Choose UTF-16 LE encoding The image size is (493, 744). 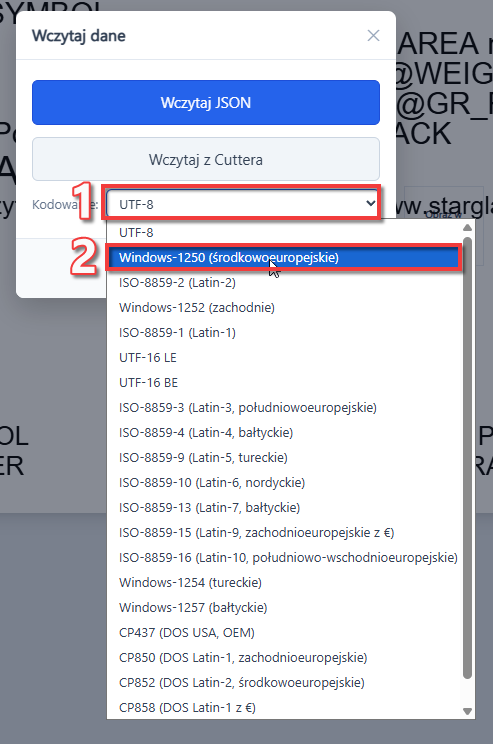[285, 358]
